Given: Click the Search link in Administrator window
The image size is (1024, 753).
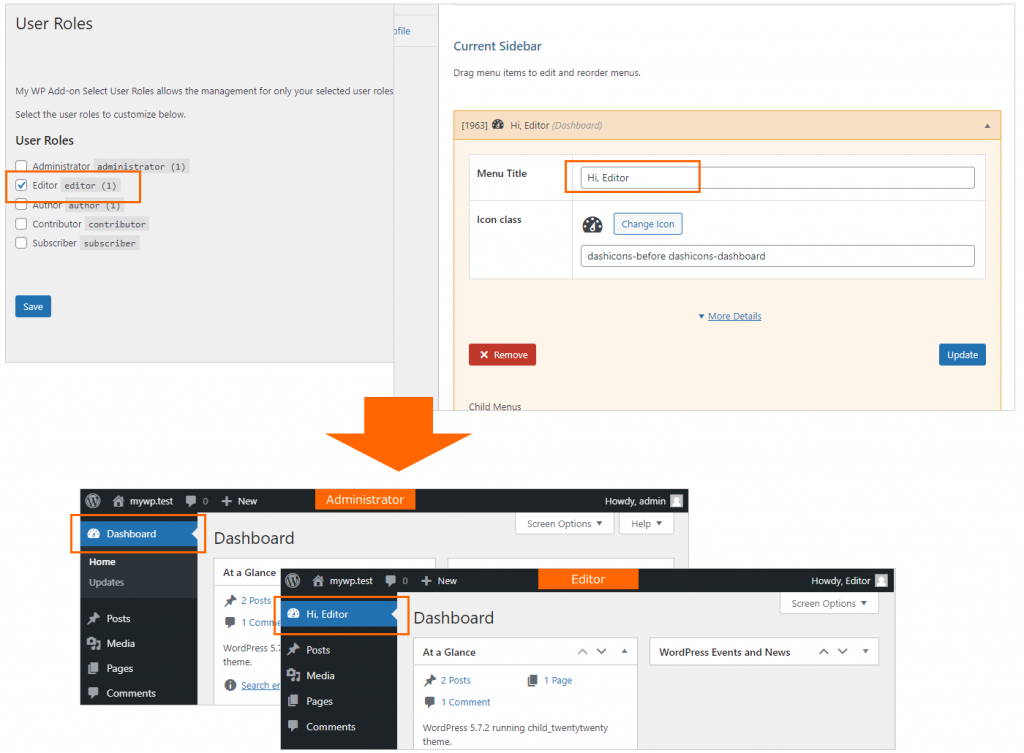Looking at the screenshot, I should point(261,685).
